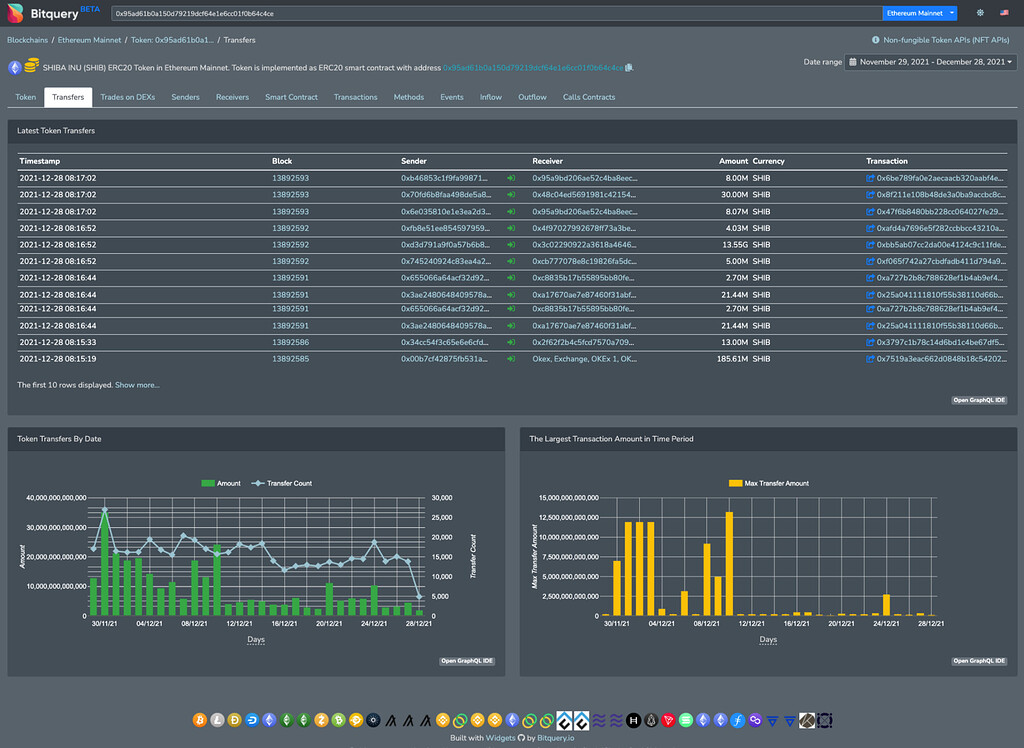This screenshot has height=748, width=1024.
Task: Open the Date range picker dropdown
Action: click(x=930, y=62)
